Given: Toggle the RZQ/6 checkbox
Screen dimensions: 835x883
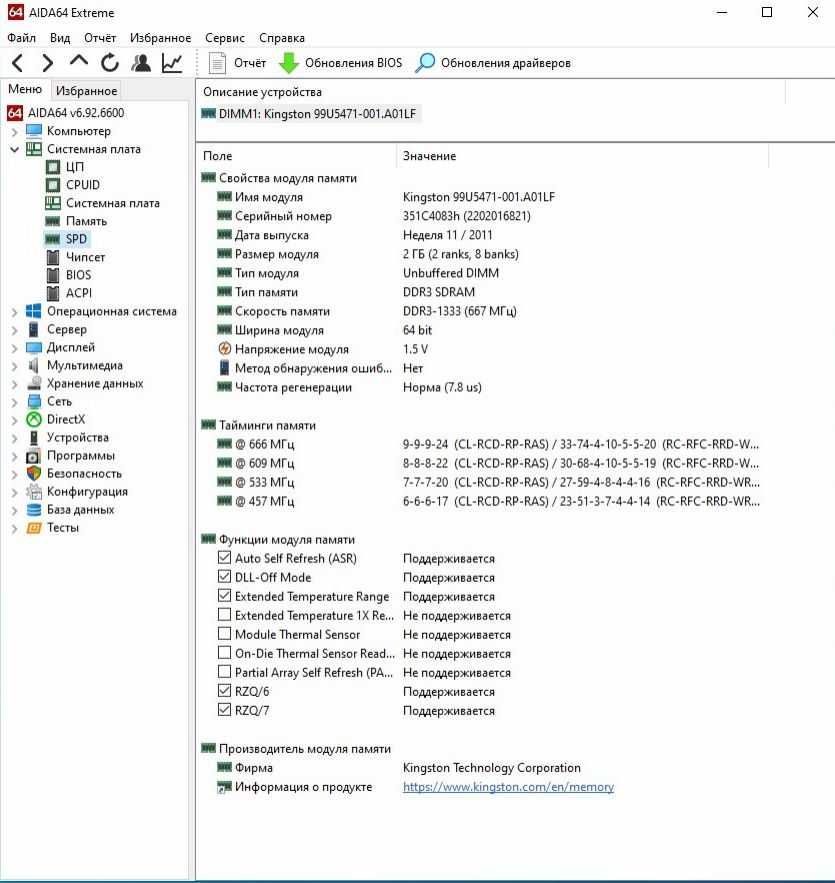Looking at the screenshot, I should coord(224,690).
